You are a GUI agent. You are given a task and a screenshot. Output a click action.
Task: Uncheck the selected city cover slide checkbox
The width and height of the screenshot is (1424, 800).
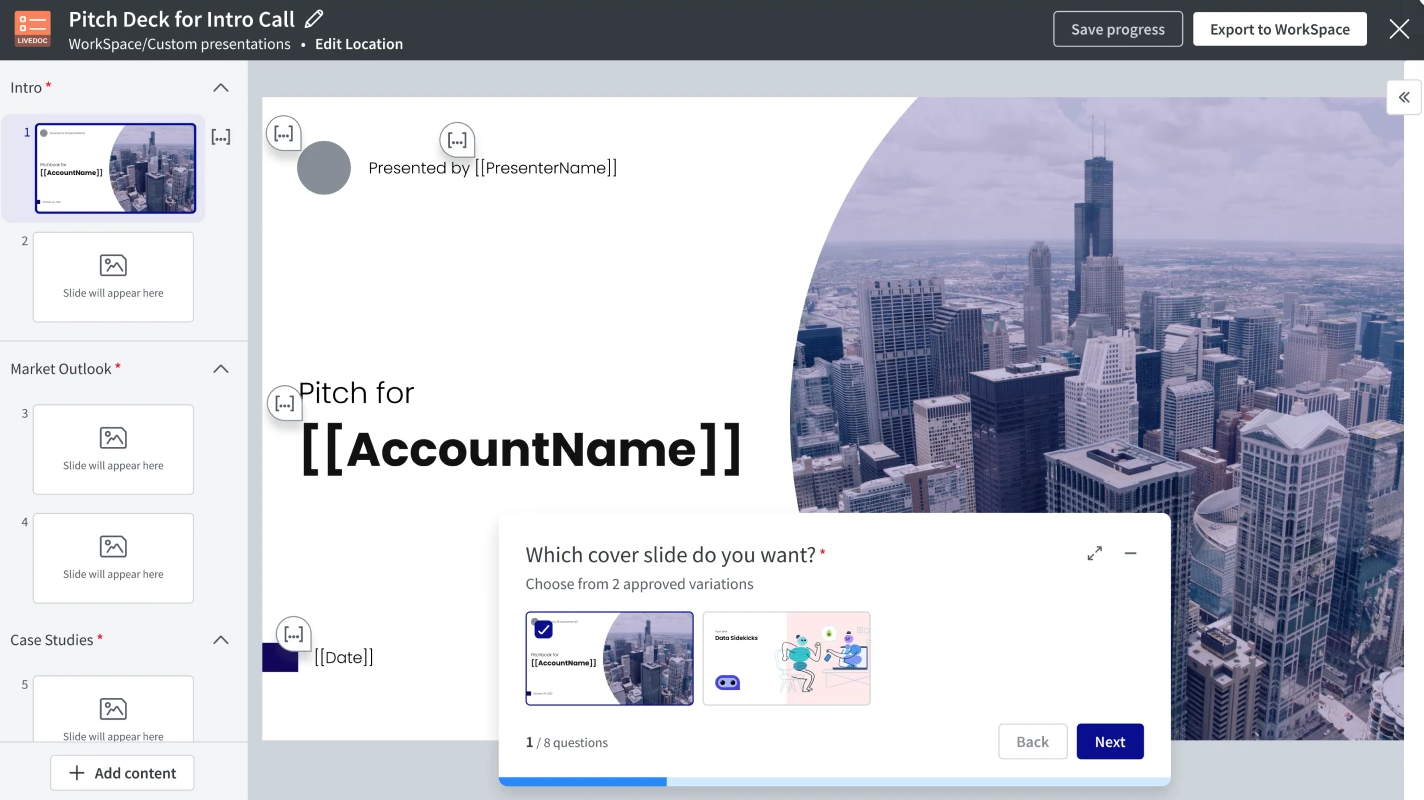click(x=543, y=629)
